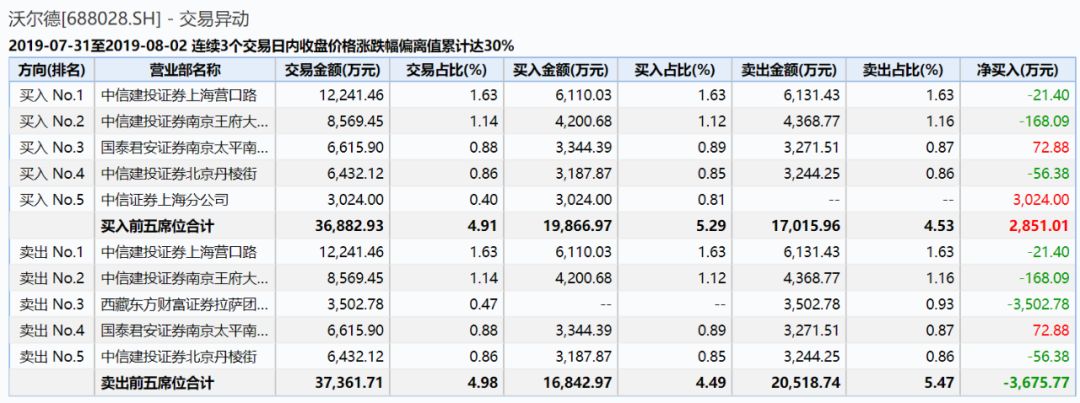Click the net value -3,502.78
The width and height of the screenshot is (1080, 403).
click(1037, 304)
